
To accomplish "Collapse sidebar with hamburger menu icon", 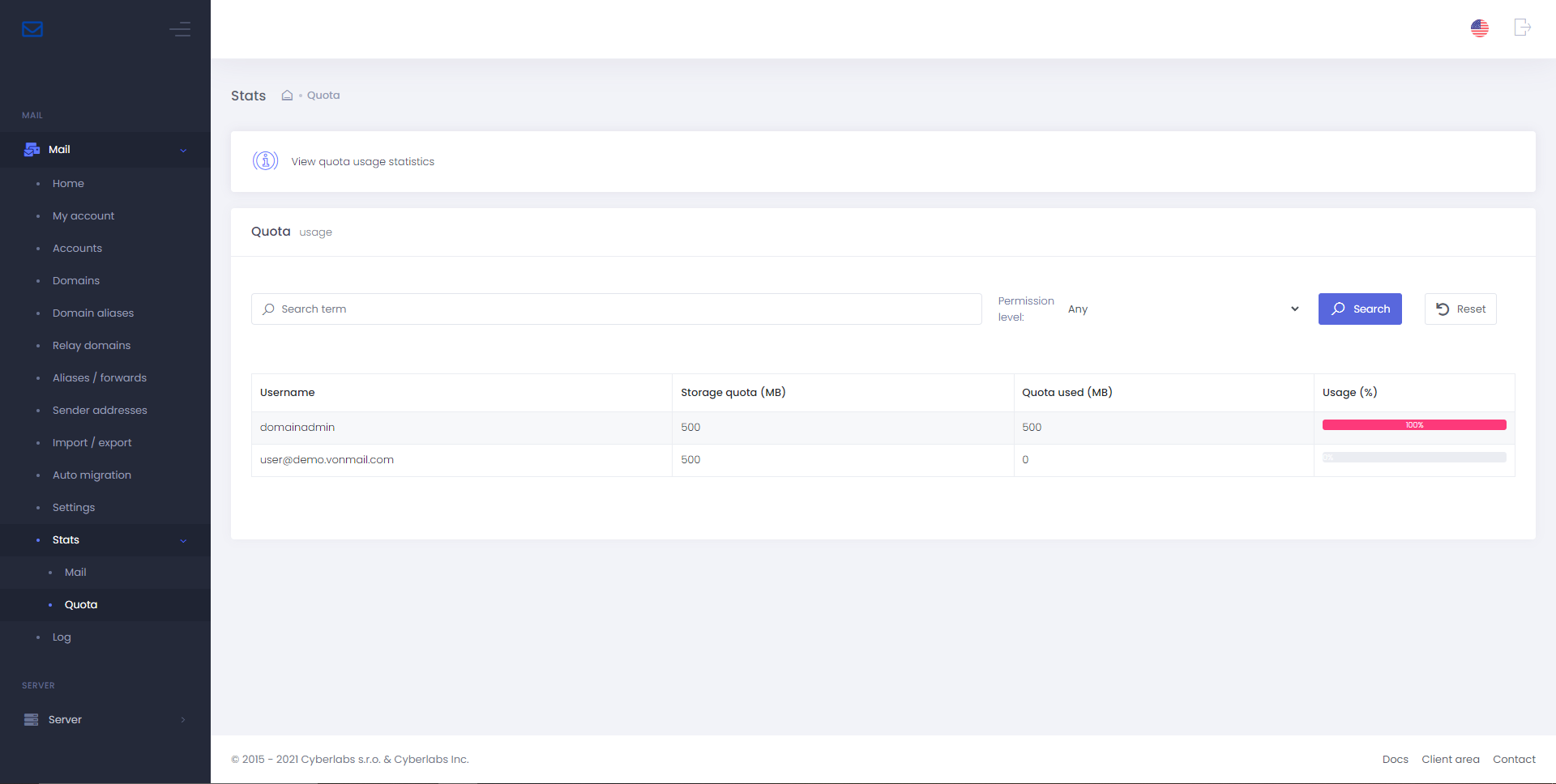I will (180, 29).
